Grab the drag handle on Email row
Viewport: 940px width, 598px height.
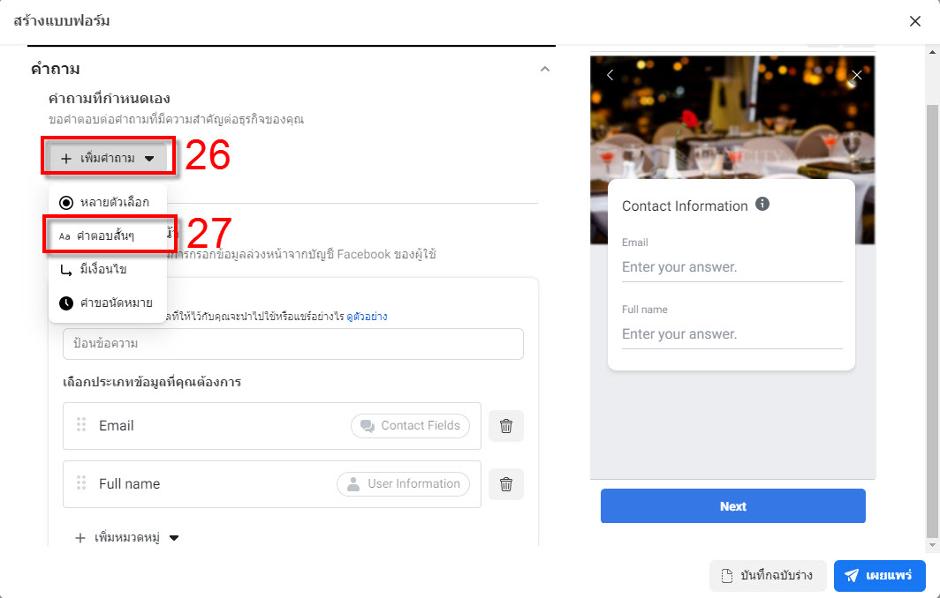point(81,425)
